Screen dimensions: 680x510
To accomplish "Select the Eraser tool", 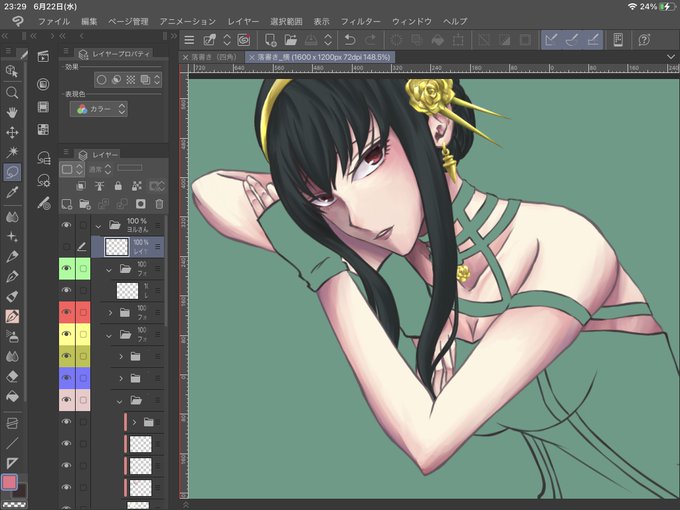I will coord(12,376).
